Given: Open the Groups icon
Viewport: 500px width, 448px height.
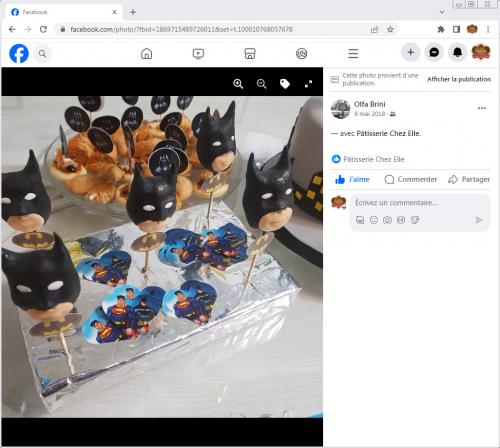Looking at the screenshot, I should tap(302, 53).
